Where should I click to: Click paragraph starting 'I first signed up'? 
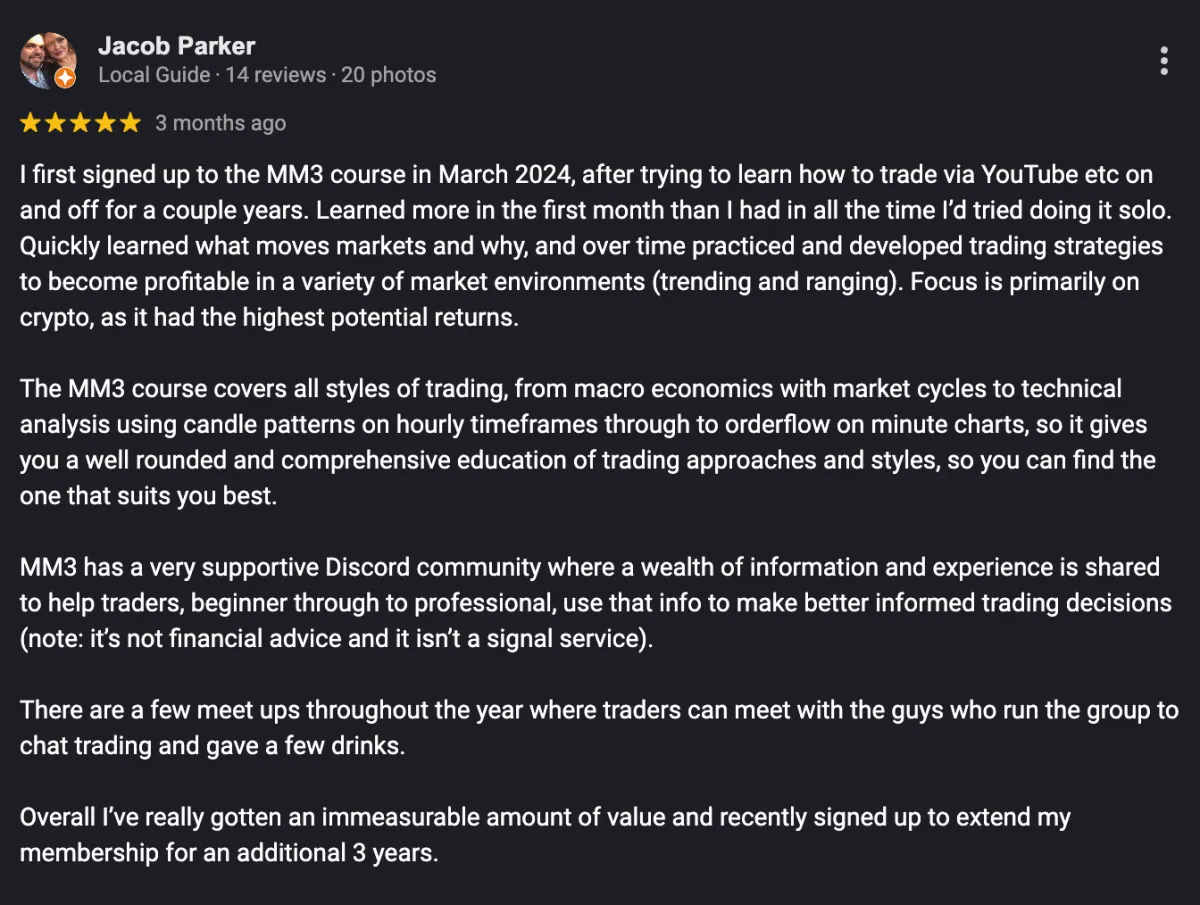(590, 247)
